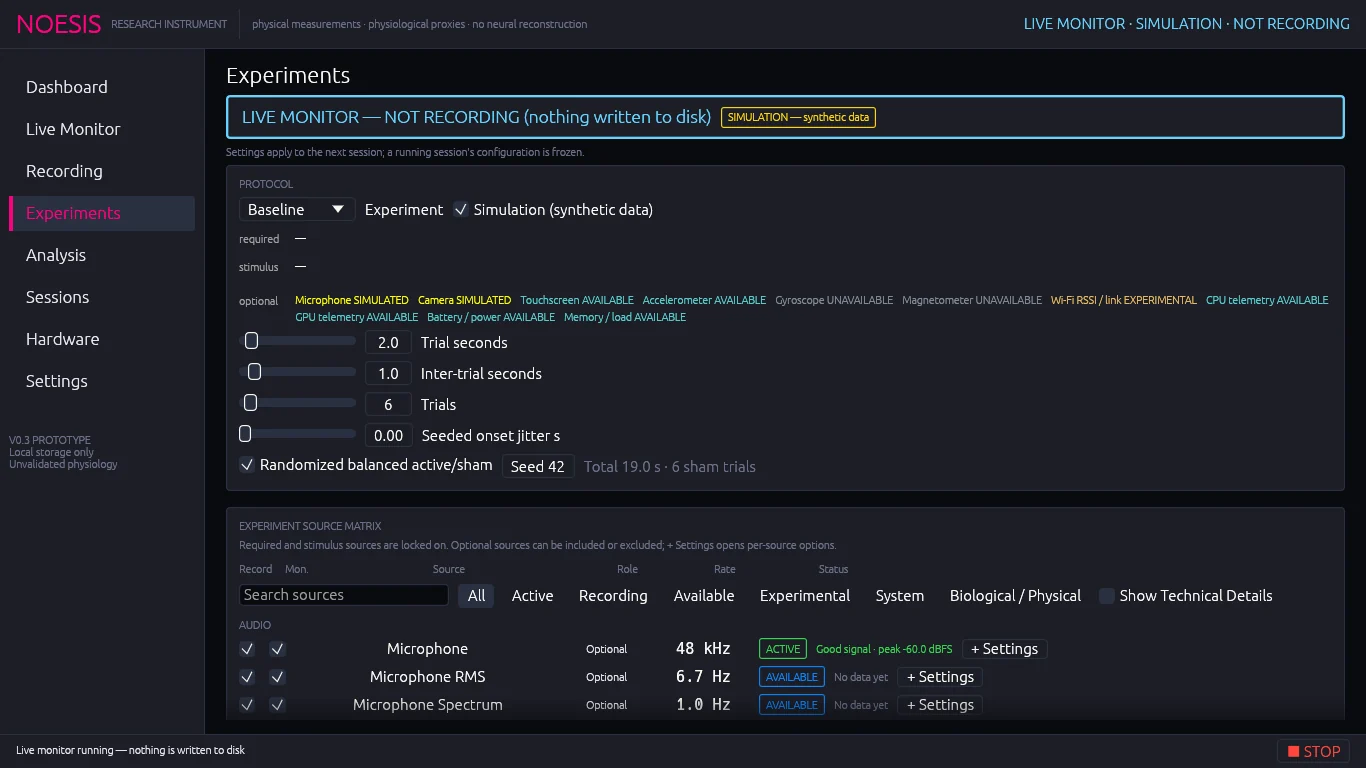1366x768 pixels.
Task: Adjust the Inter-trial seconds slider
Action: 297,372
